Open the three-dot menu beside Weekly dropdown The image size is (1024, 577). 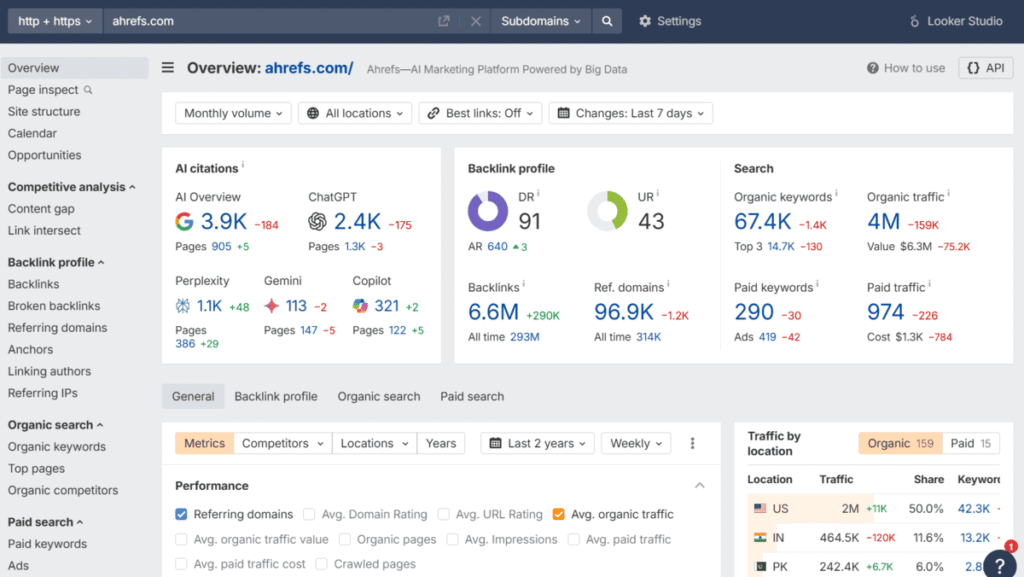click(693, 443)
